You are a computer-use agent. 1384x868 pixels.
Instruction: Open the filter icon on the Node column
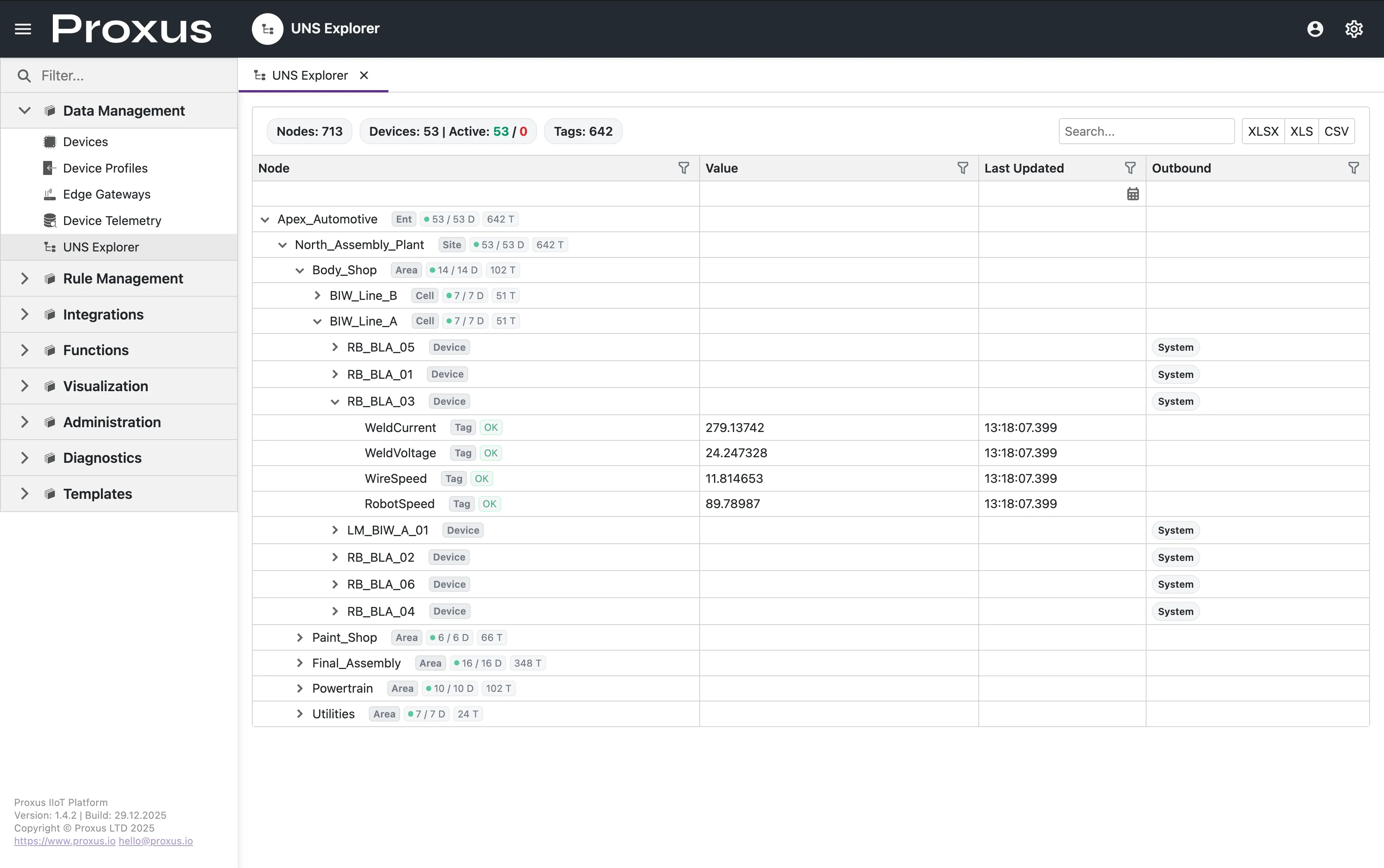[684, 168]
